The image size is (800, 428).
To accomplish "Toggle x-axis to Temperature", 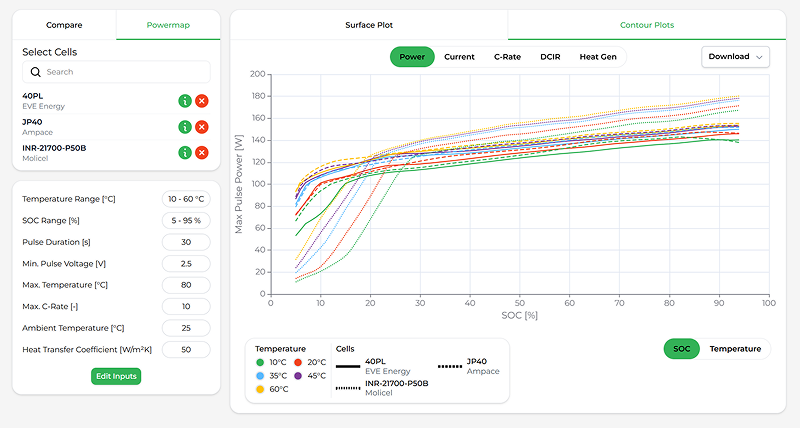I will [734, 349].
